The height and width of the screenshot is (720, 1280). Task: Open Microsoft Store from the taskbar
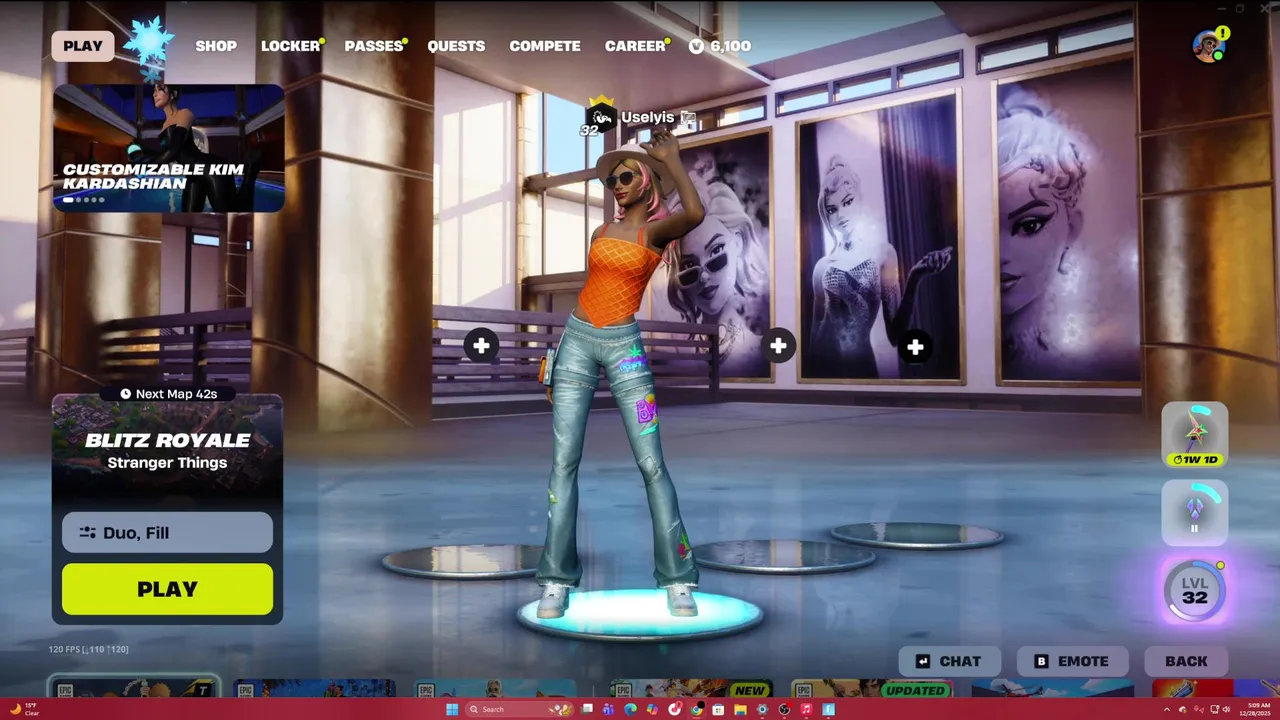click(x=718, y=709)
